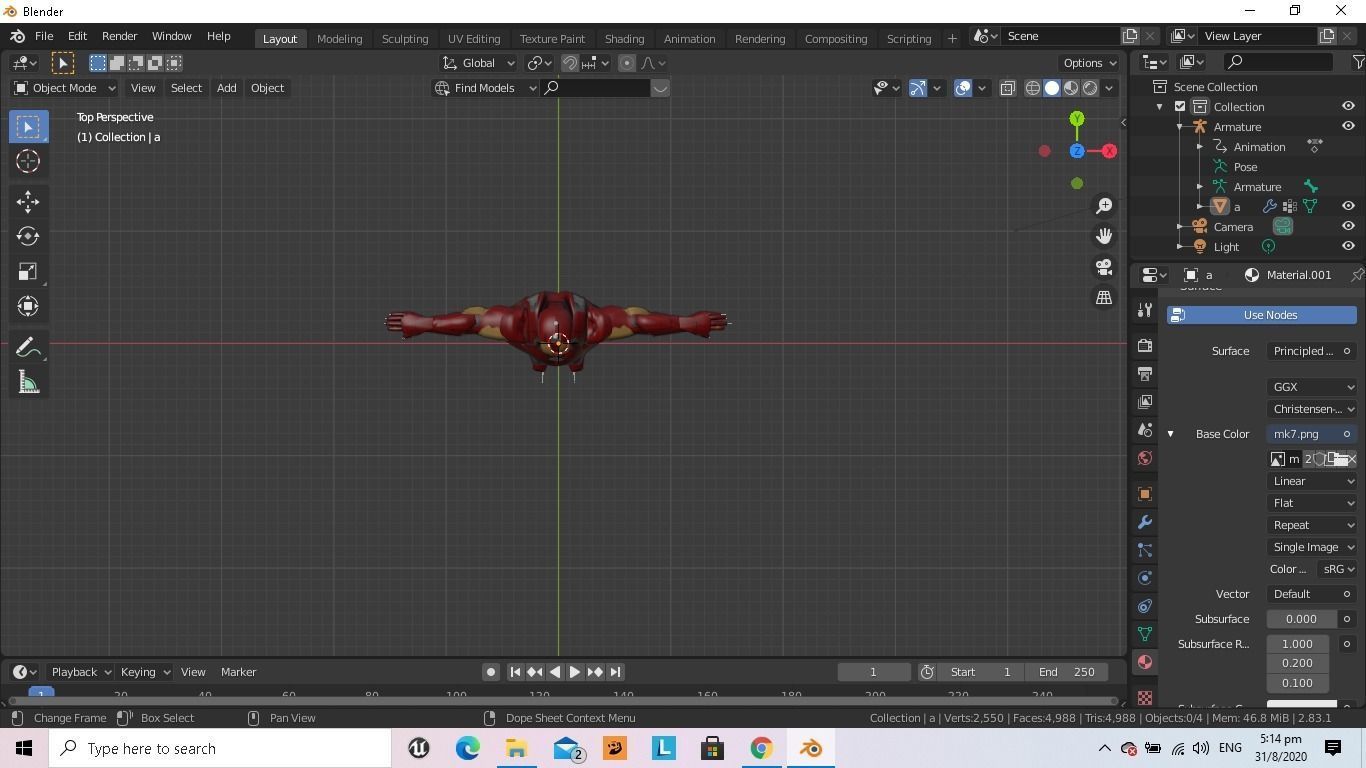This screenshot has height=768, width=1366.
Task: Select the Cursor tool in the toolbar
Action: pos(28,161)
